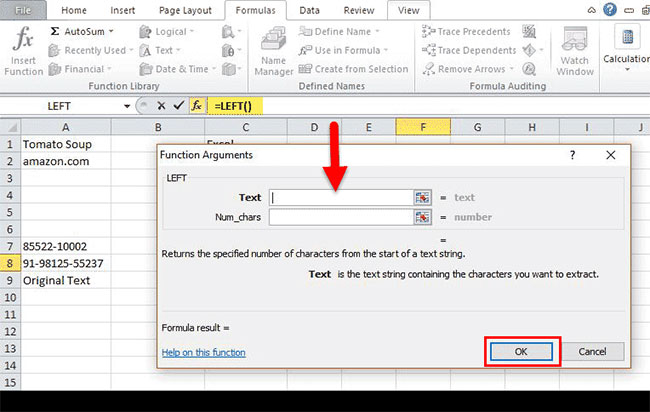
Task: Click the Select All corner button
Action: 10,127
